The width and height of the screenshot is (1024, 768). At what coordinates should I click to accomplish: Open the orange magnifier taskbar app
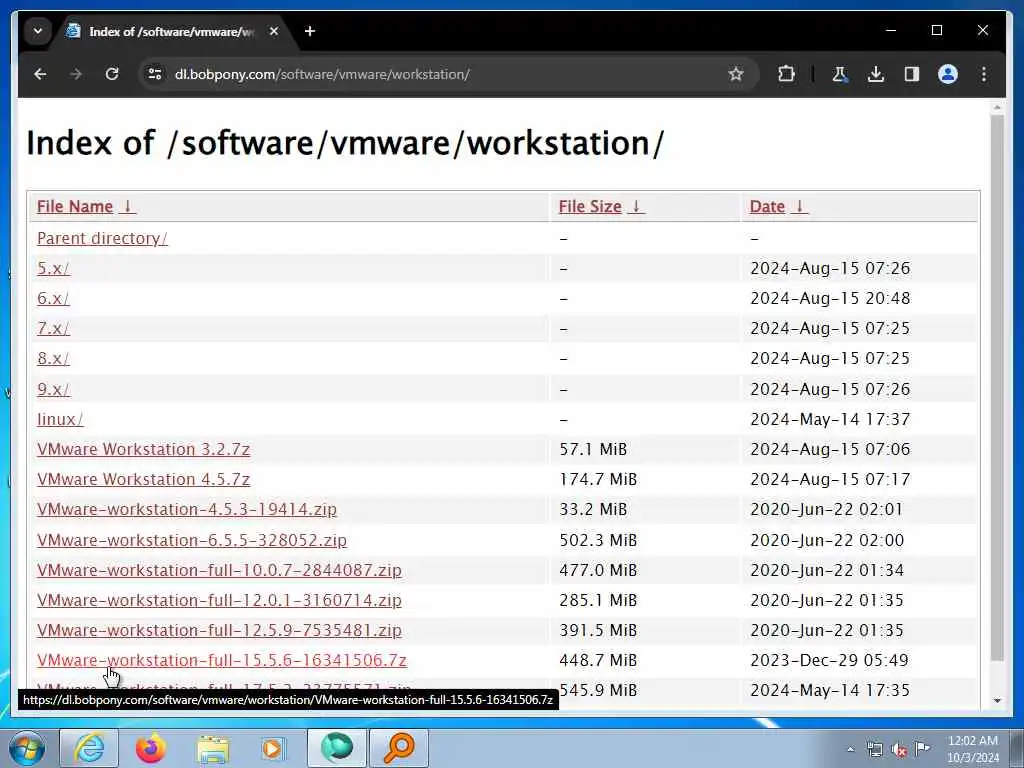pyautogui.click(x=399, y=748)
